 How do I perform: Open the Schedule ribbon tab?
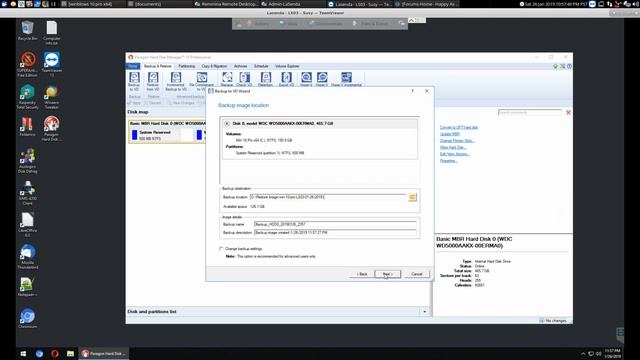coord(261,66)
